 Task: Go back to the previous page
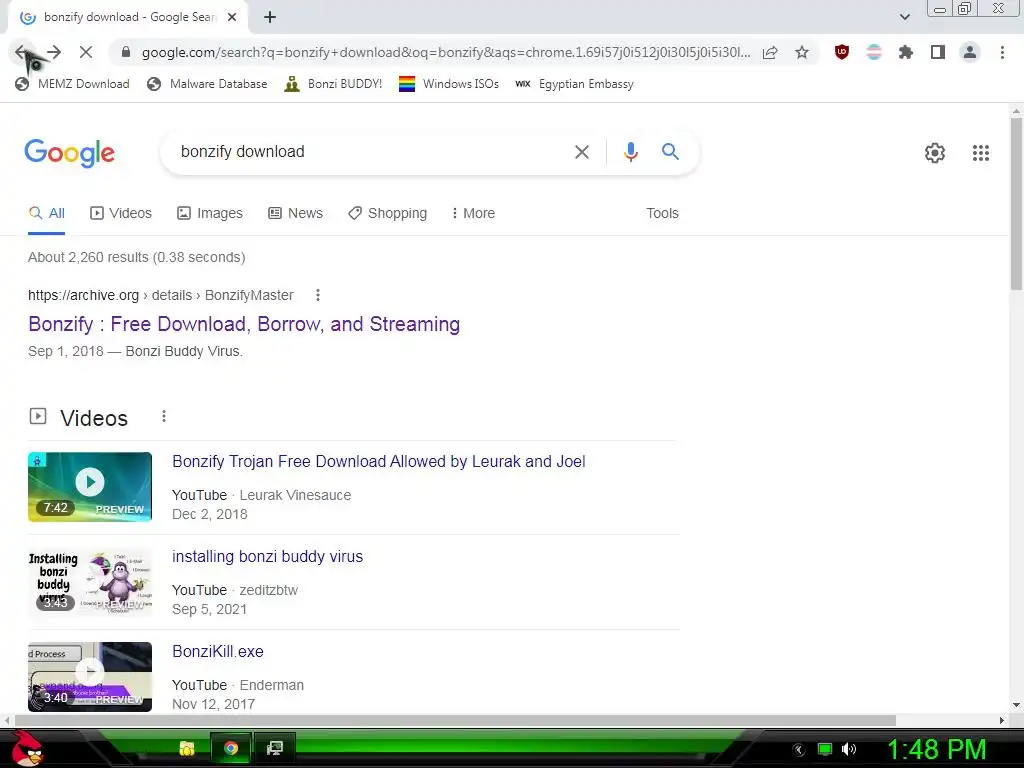(x=22, y=52)
